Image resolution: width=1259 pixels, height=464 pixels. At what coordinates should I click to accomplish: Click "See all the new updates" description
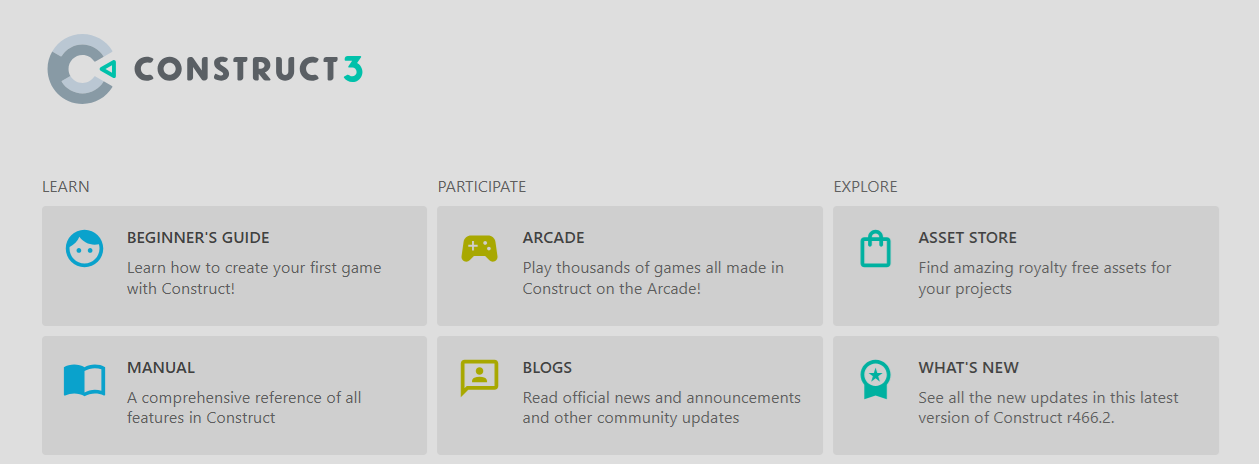tap(1048, 398)
